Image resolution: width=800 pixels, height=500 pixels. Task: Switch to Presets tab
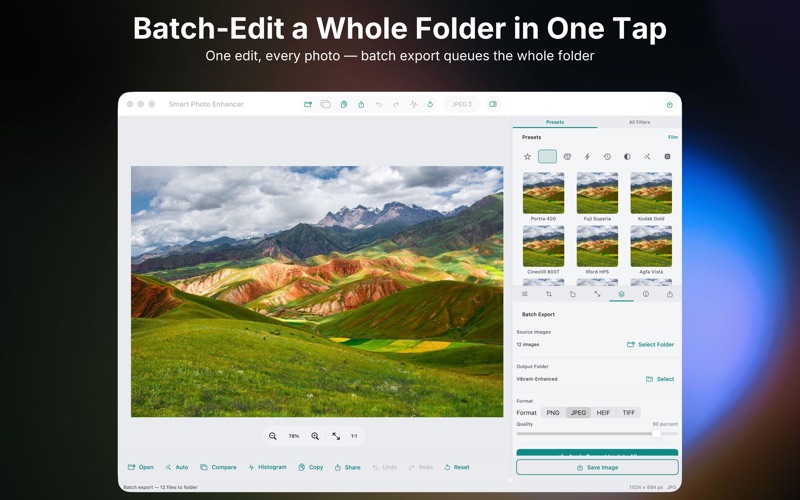coord(555,122)
